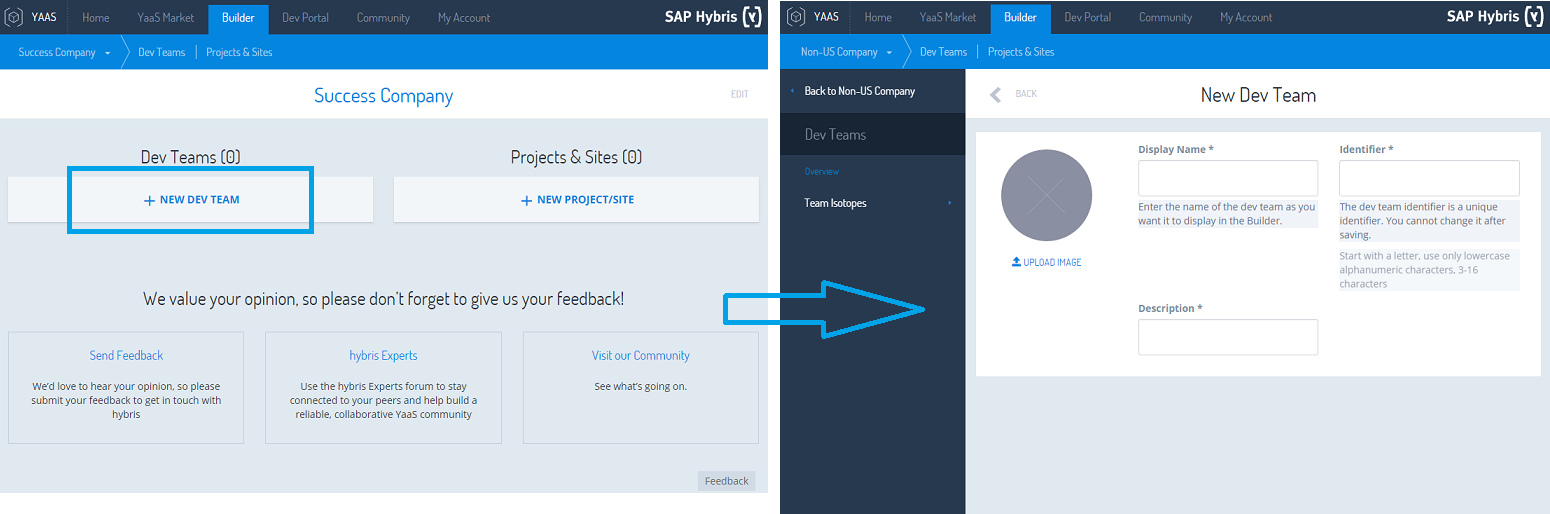
Task: Click the EDIT link next to Success Company title
Action: 739,94
